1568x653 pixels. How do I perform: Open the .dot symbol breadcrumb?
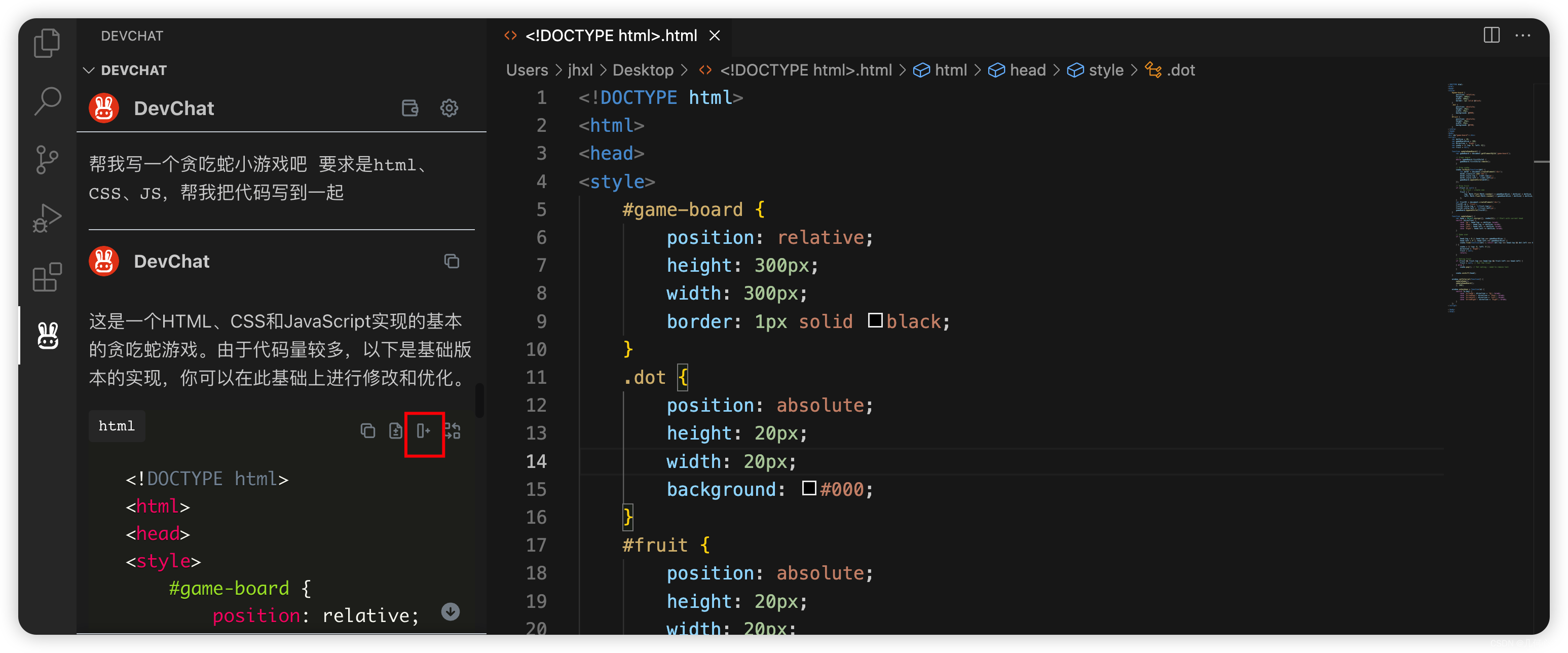pos(1170,70)
